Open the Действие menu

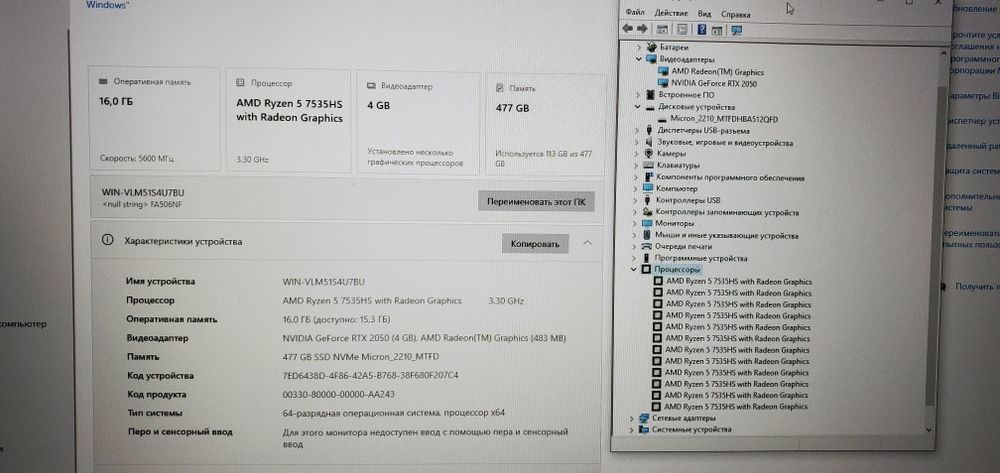[x=670, y=13]
